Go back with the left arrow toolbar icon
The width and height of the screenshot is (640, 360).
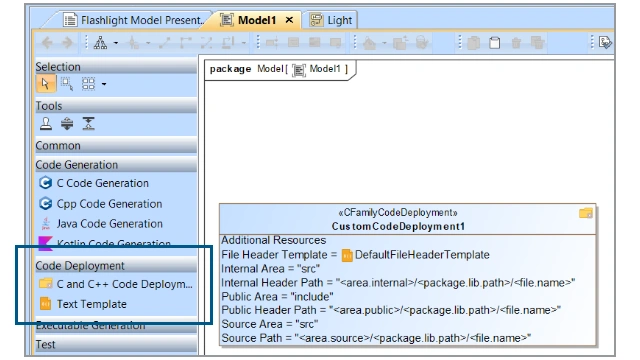tap(47, 42)
